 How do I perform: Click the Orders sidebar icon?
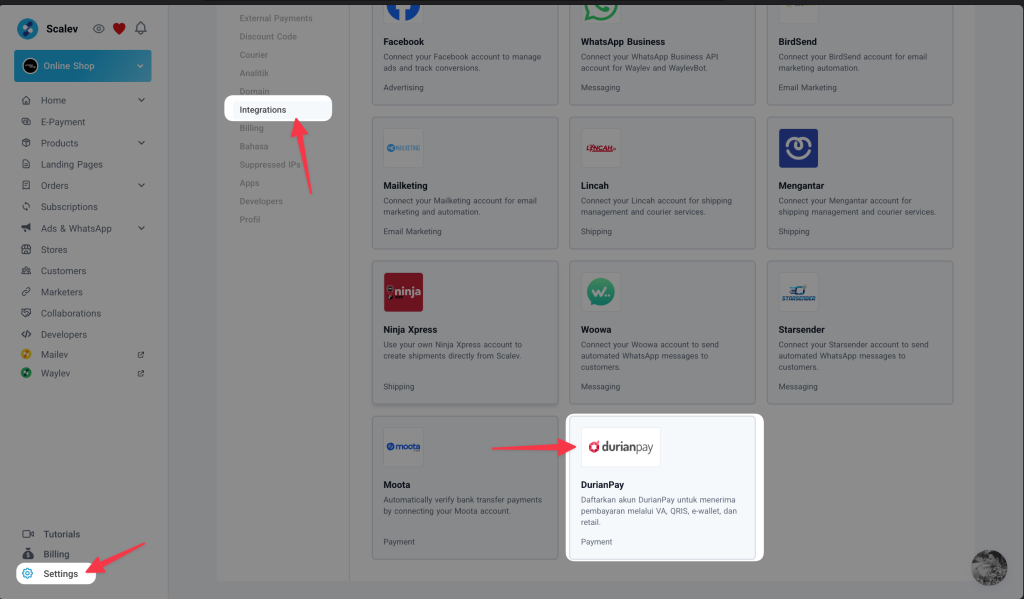26,186
